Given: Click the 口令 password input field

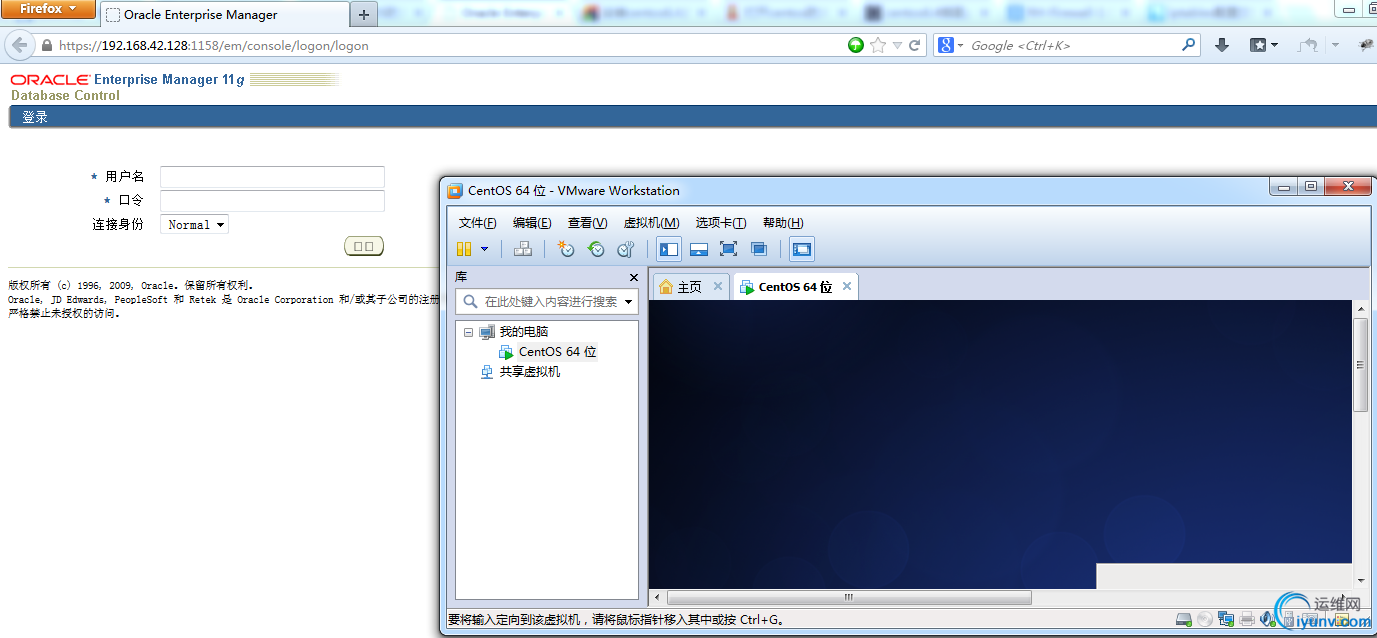Looking at the screenshot, I should click(x=272, y=201).
